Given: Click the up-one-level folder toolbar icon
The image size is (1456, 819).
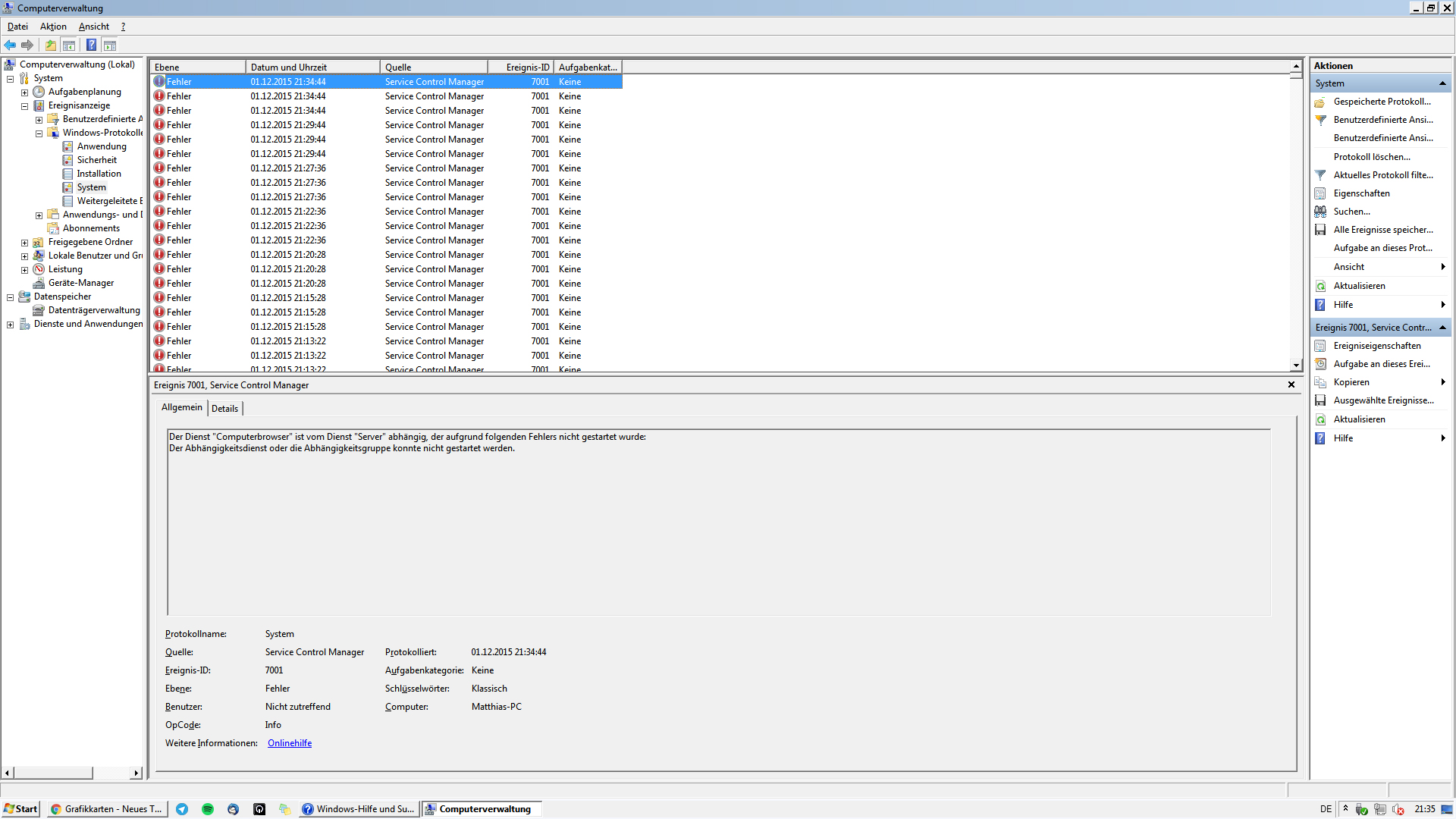Looking at the screenshot, I should point(51,45).
